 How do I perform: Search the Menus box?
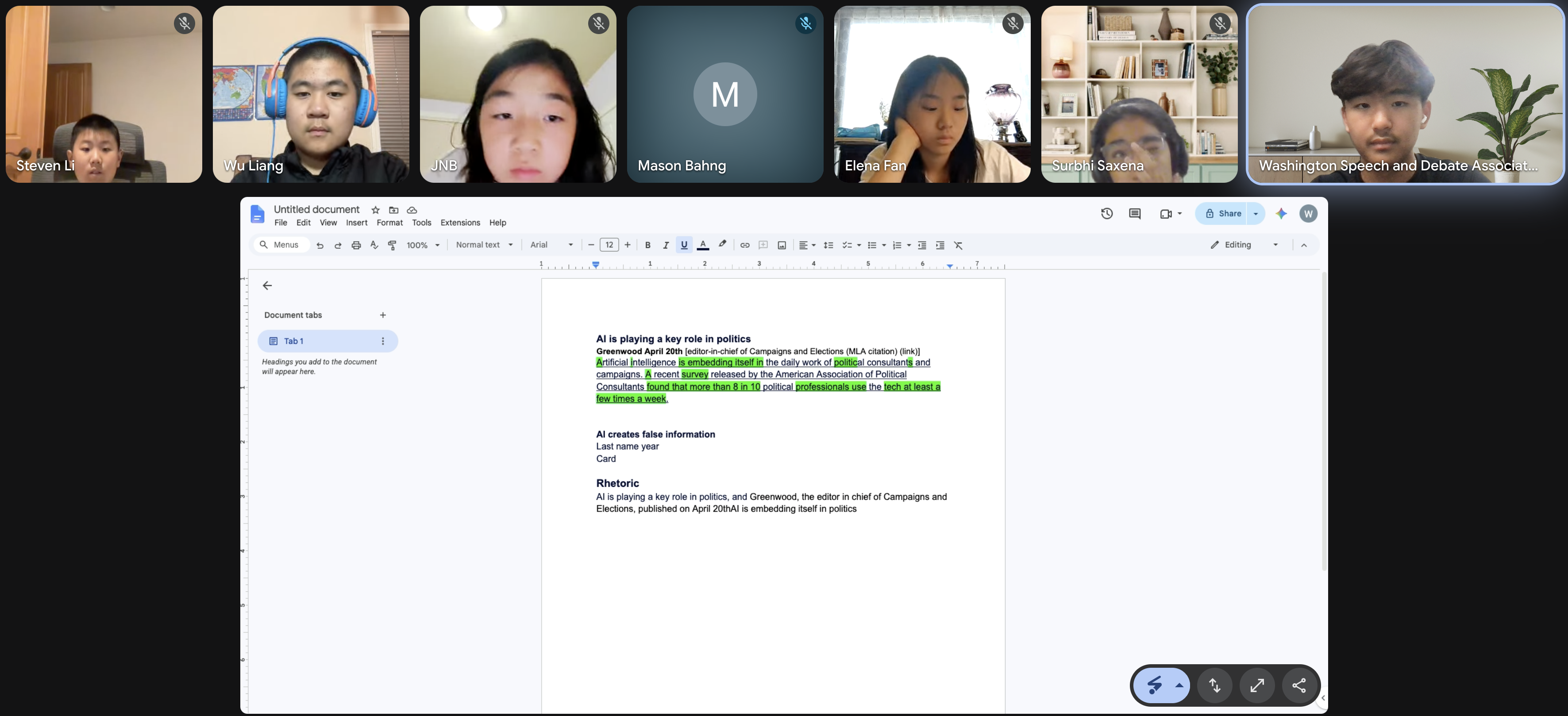281,245
